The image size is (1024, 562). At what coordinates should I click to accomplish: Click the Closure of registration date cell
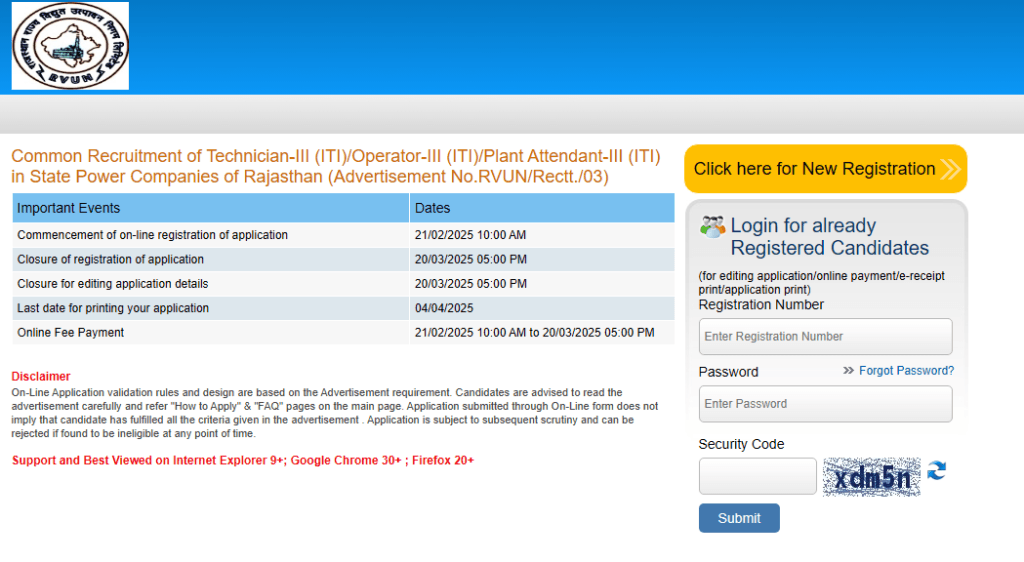[542, 259]
